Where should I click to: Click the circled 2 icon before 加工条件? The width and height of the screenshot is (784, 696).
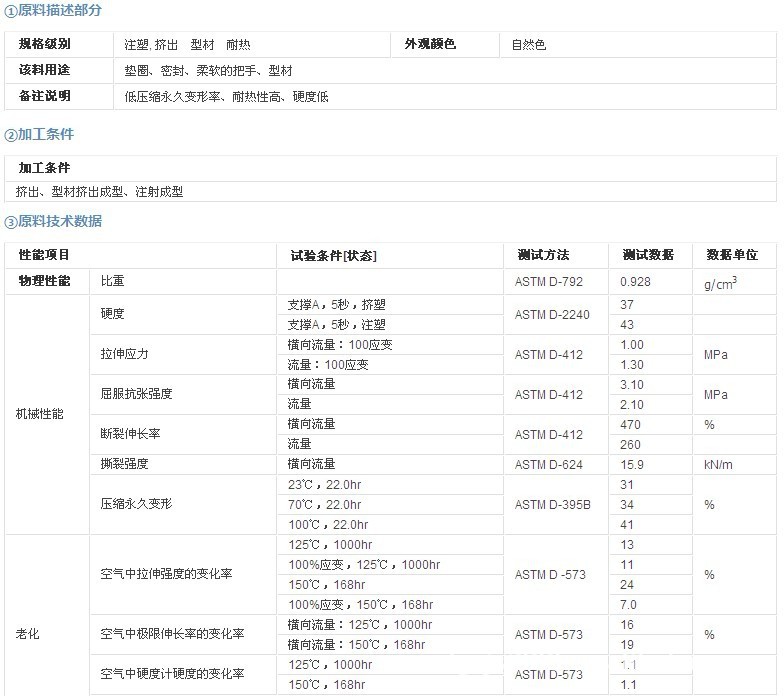pos(11,135)
